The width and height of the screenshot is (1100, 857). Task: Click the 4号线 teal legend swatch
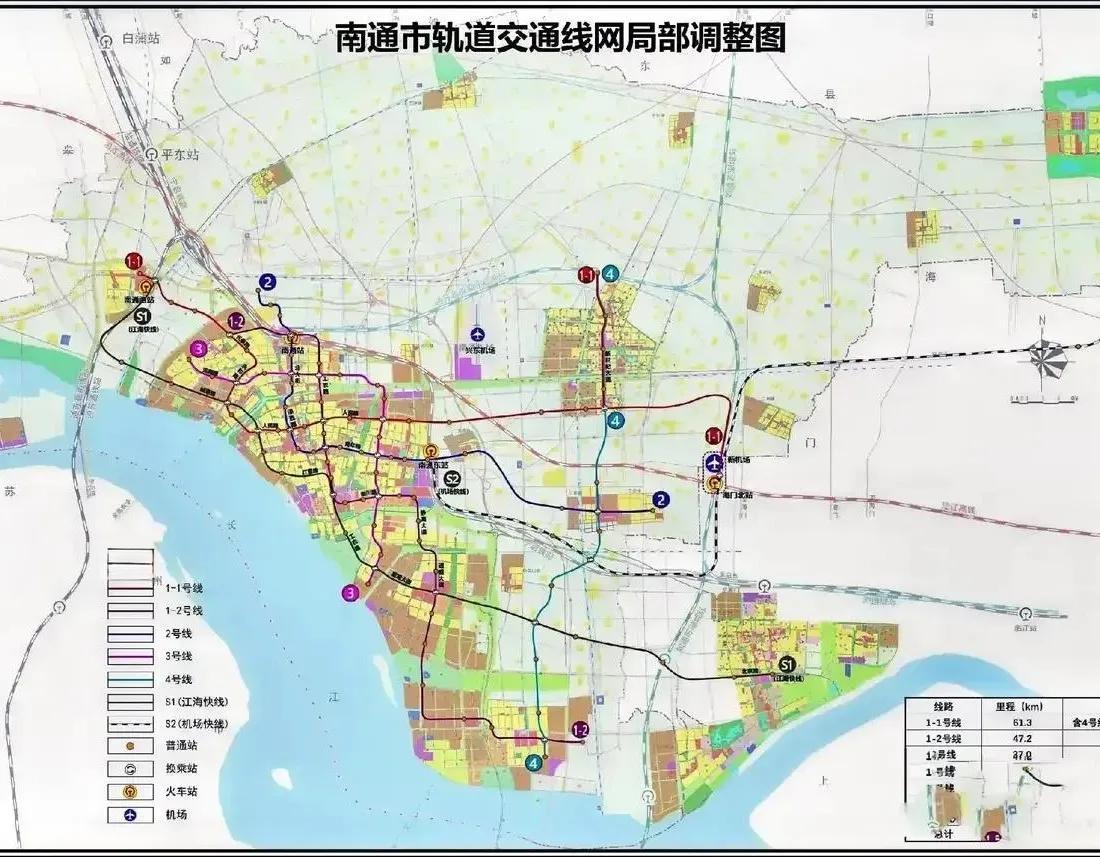pyautogui.click(x=130, y=678)
